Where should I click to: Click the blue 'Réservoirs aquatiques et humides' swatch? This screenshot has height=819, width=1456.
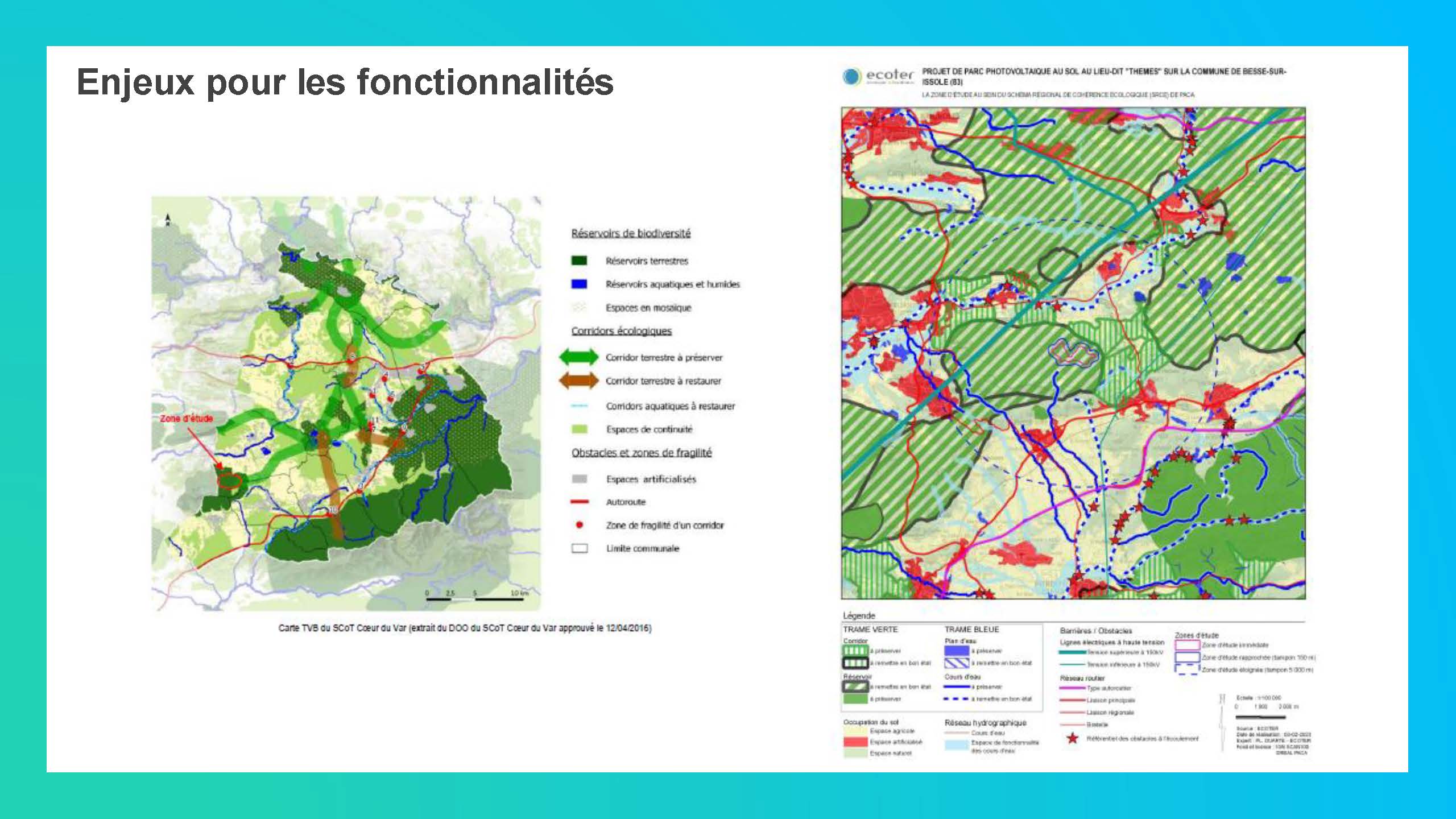[579, 284]
